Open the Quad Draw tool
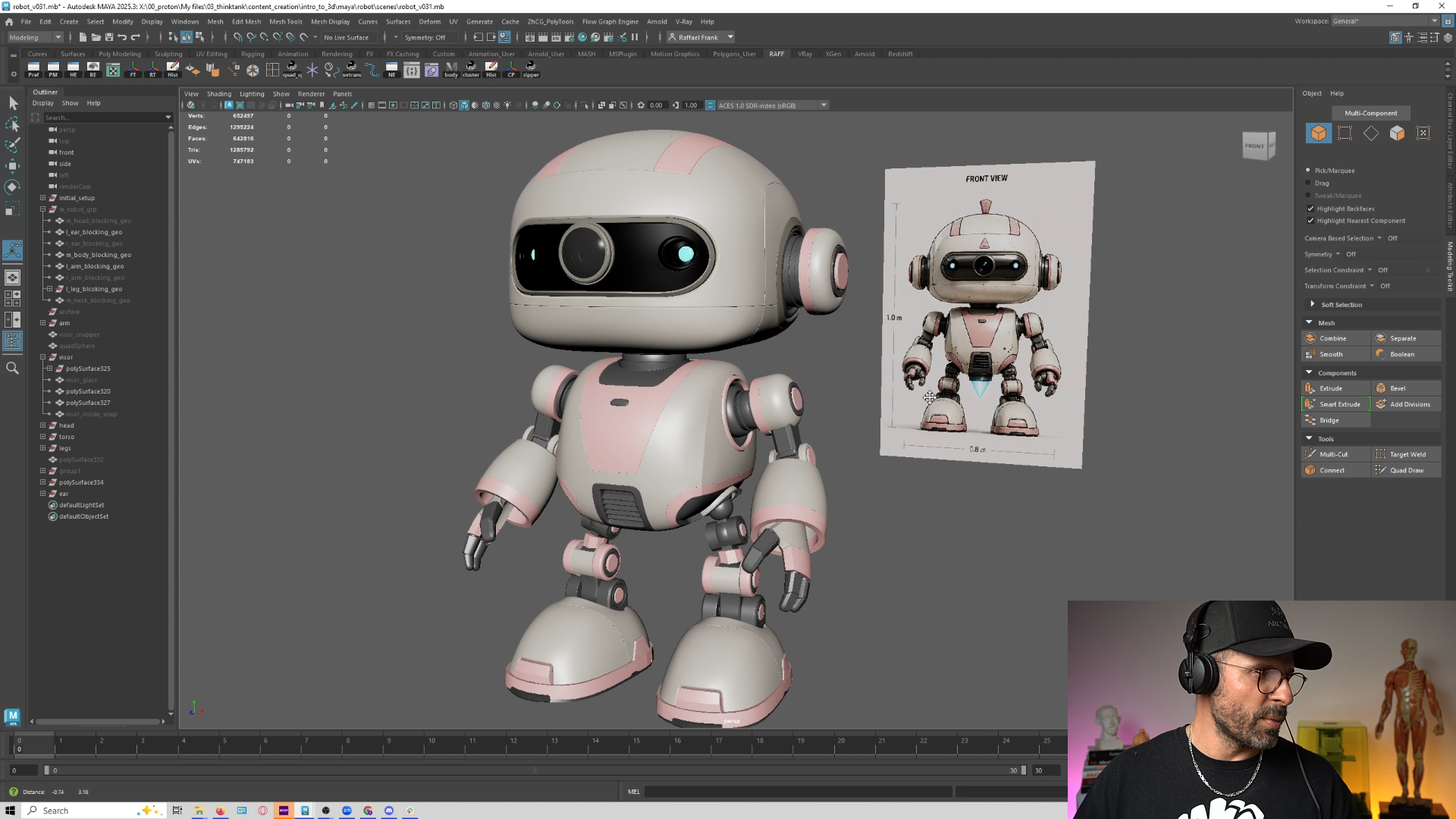 click(1406, 470)
